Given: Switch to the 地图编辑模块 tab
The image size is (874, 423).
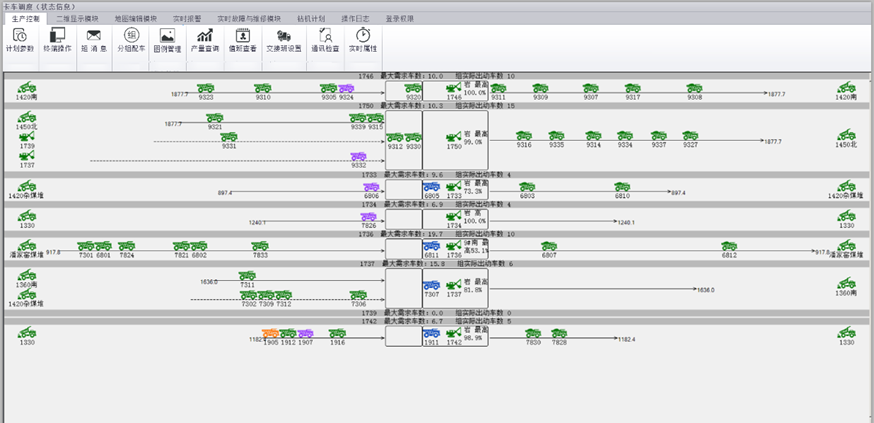Looking at the screenshot, I should (x=135, y=18).
